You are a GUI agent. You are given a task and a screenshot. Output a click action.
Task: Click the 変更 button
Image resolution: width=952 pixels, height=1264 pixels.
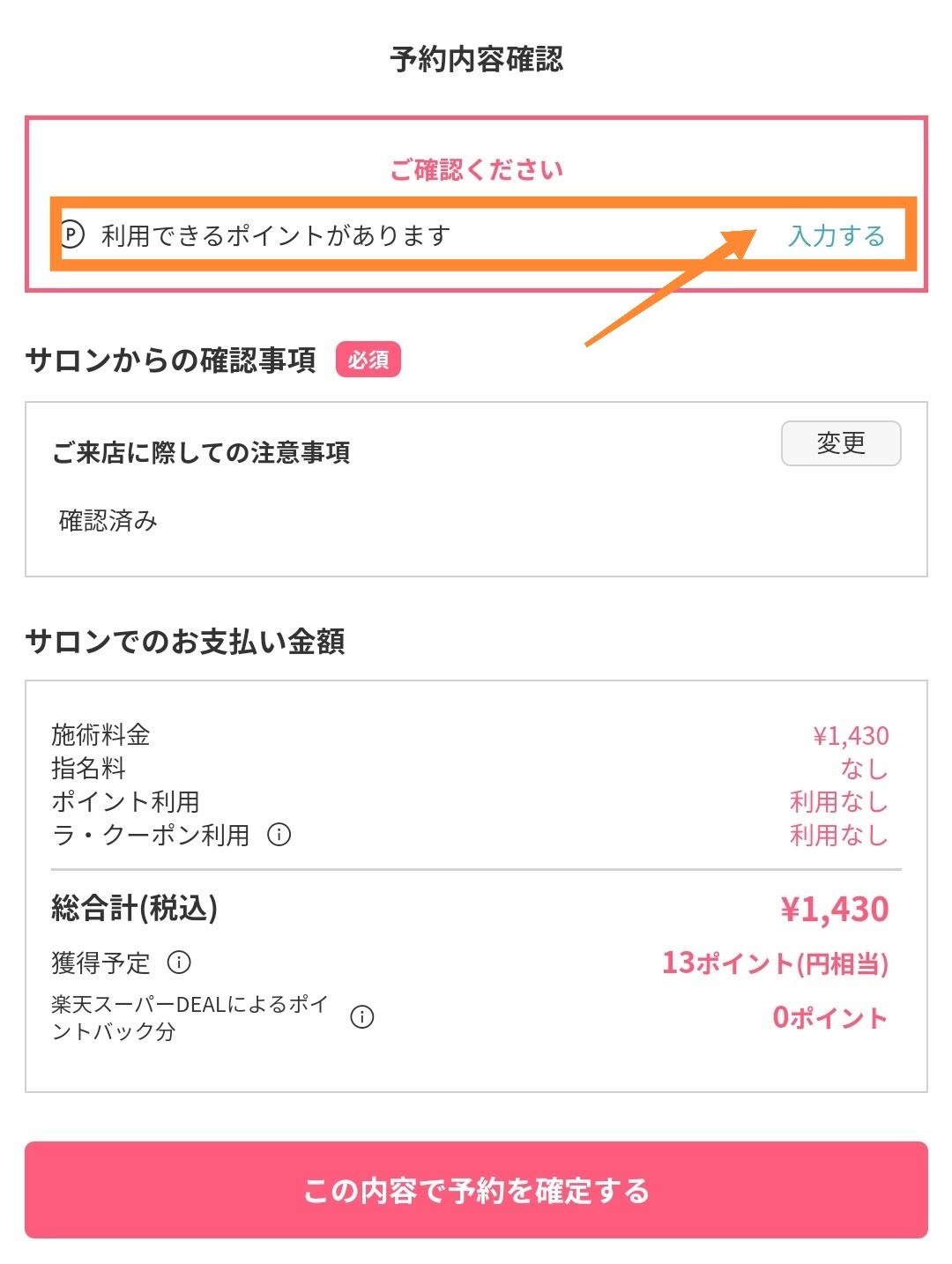840,443
